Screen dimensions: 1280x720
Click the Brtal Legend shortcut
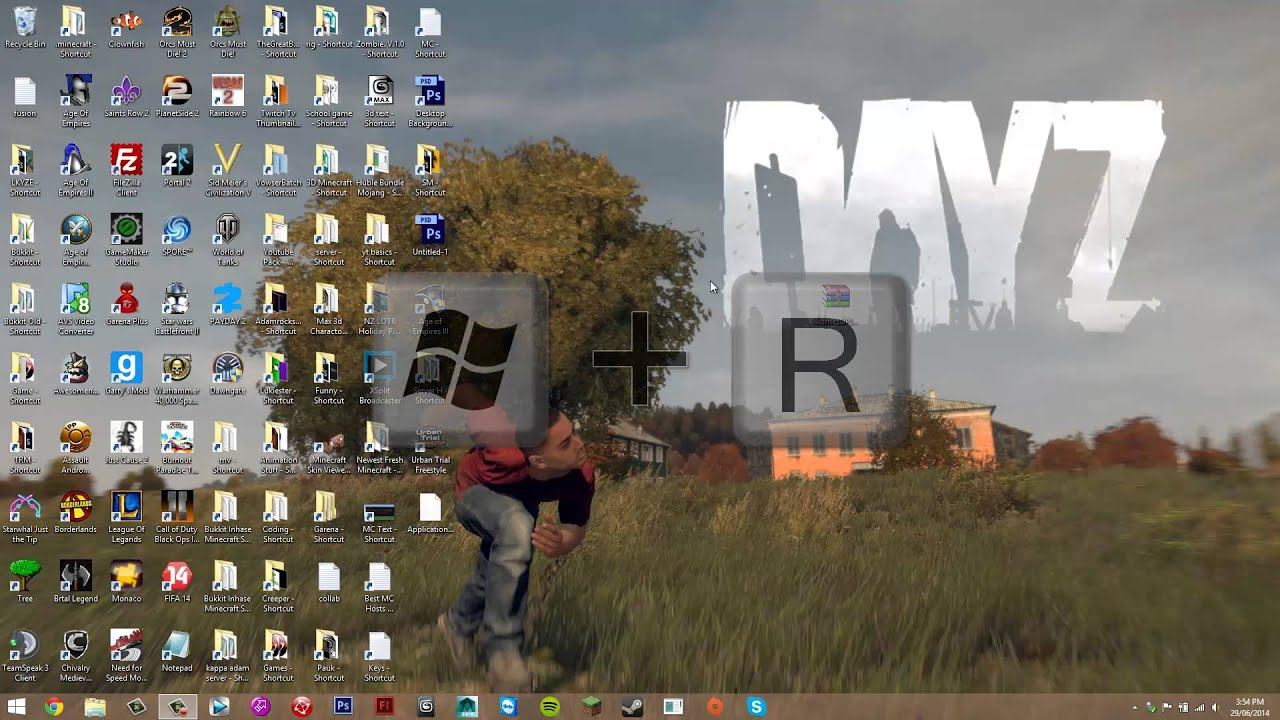point(76,582)
